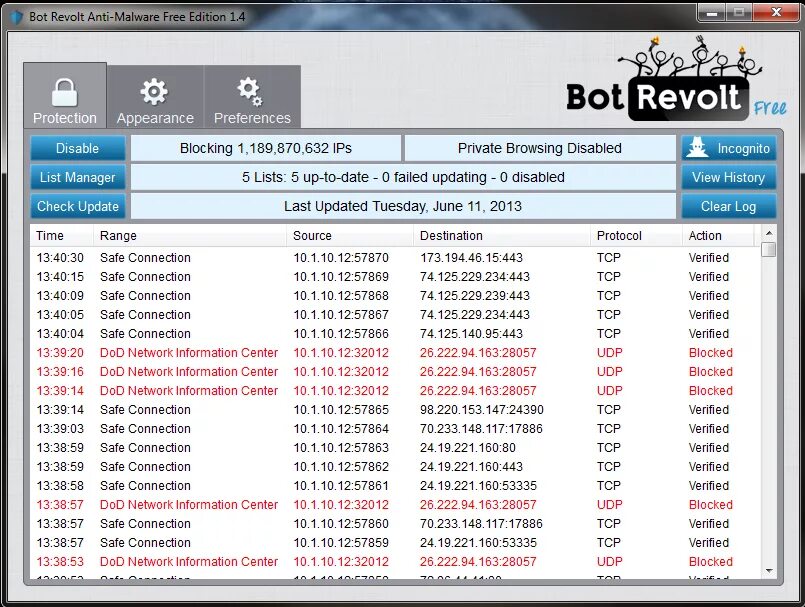
Task: Click the log scrollbar thumb
Action: (769, 250)
